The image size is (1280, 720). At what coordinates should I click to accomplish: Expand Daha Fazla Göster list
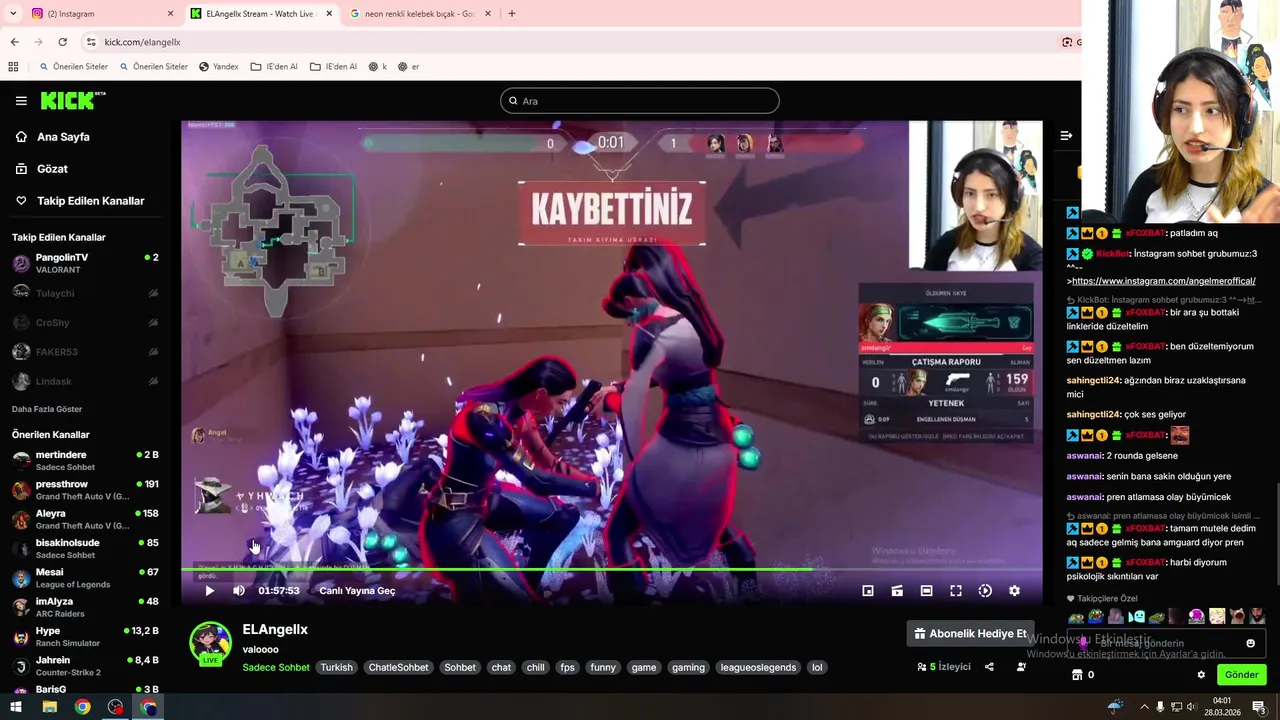pos(47,409)
